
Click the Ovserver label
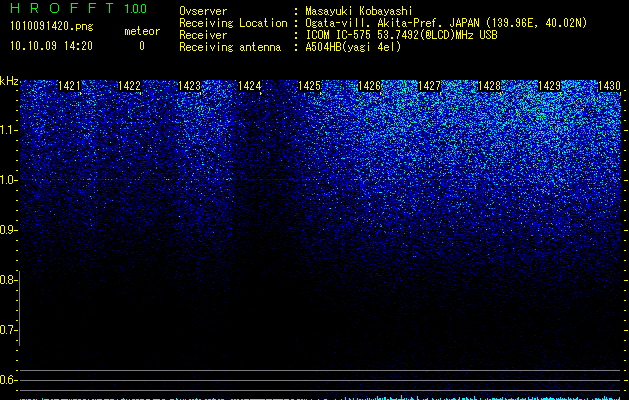203,11
